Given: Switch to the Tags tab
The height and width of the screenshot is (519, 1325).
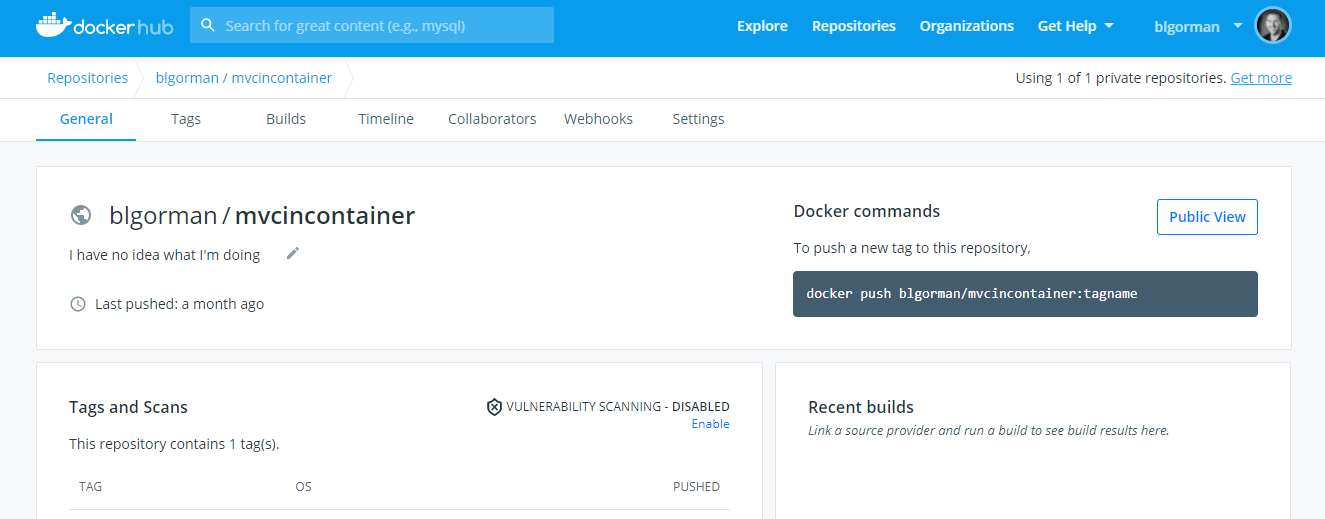Looking at the screenshot, I should click(186, 119).
